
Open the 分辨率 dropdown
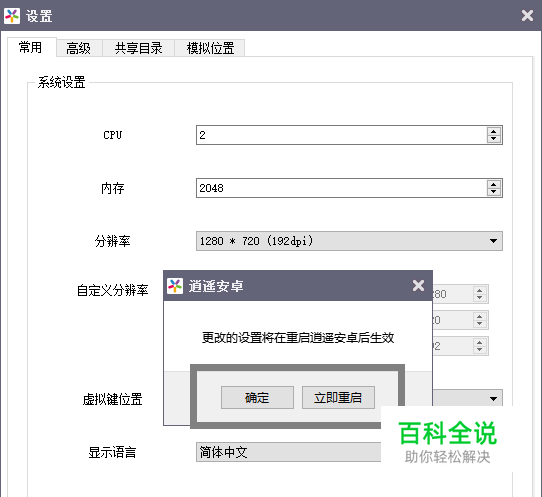pos(349,241)
